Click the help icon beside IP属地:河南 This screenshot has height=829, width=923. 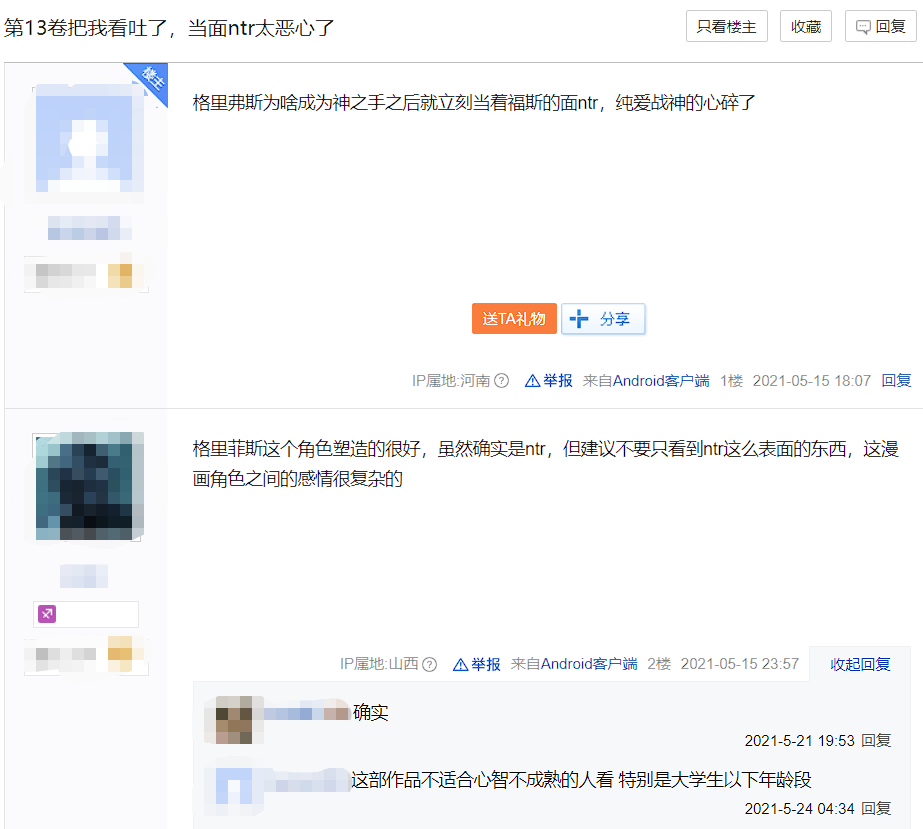(x=502, y=381)
